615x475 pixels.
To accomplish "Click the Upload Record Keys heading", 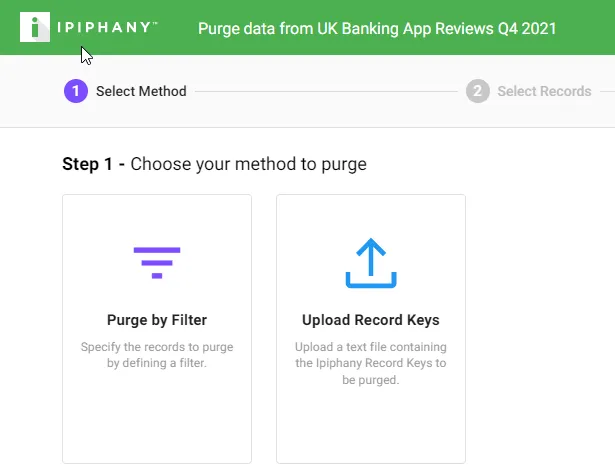I will pos(371,320).
